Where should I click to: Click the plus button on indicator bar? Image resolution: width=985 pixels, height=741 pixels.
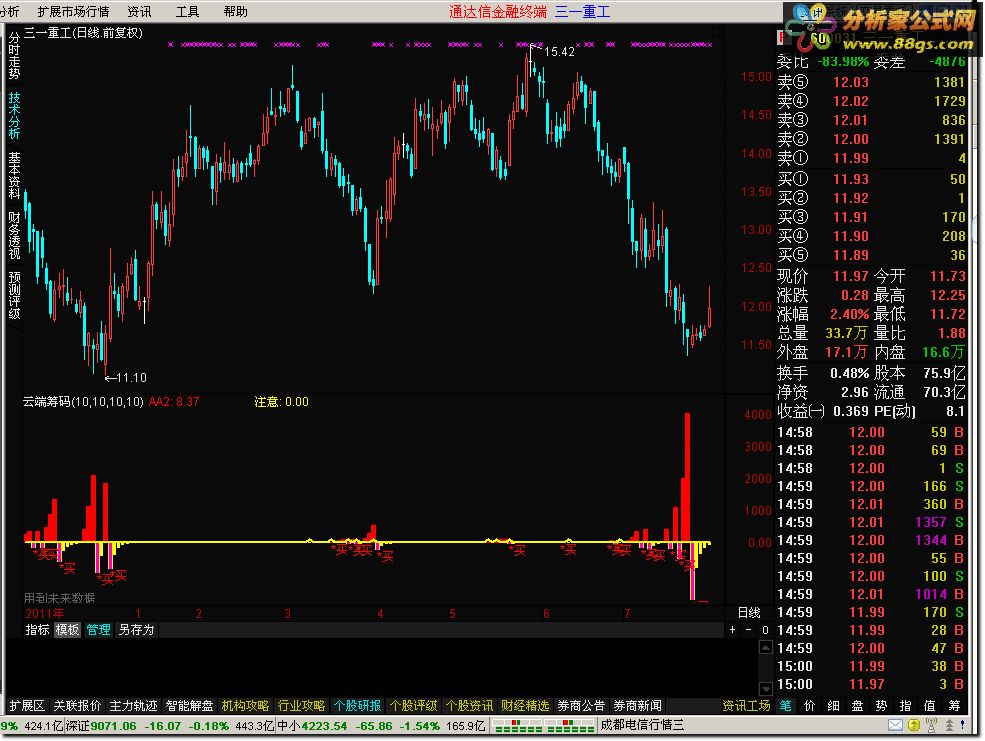732,630
